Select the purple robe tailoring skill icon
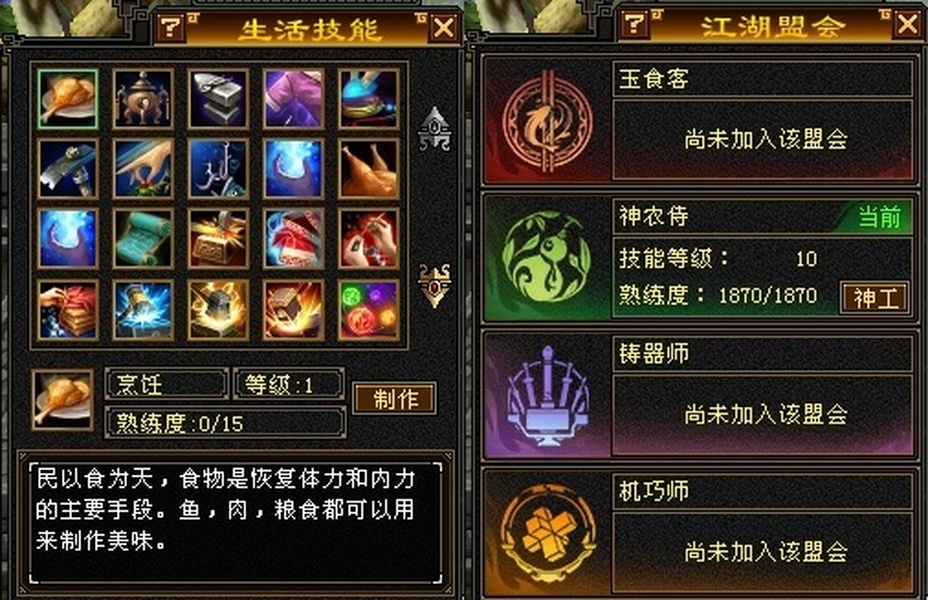 point(294,99)
